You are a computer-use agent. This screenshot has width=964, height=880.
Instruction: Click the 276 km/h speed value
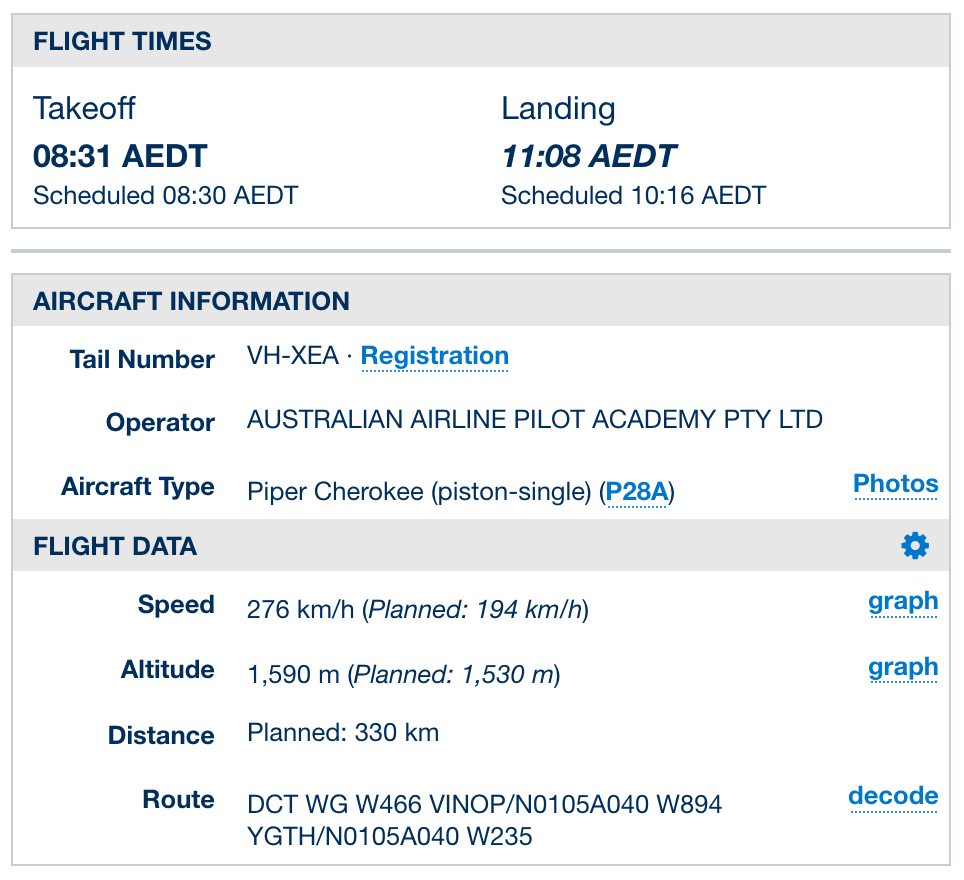pos(300,609)
